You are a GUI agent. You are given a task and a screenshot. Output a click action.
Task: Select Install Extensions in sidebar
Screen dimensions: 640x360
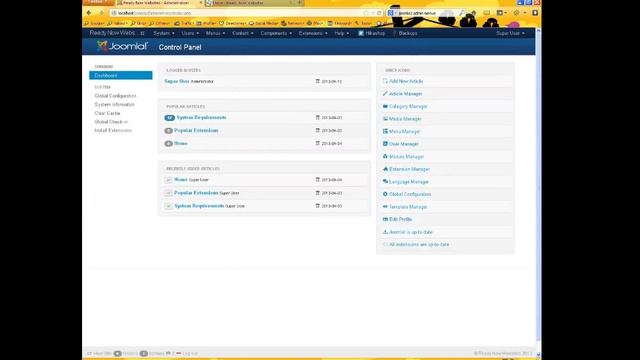point(113,131)
